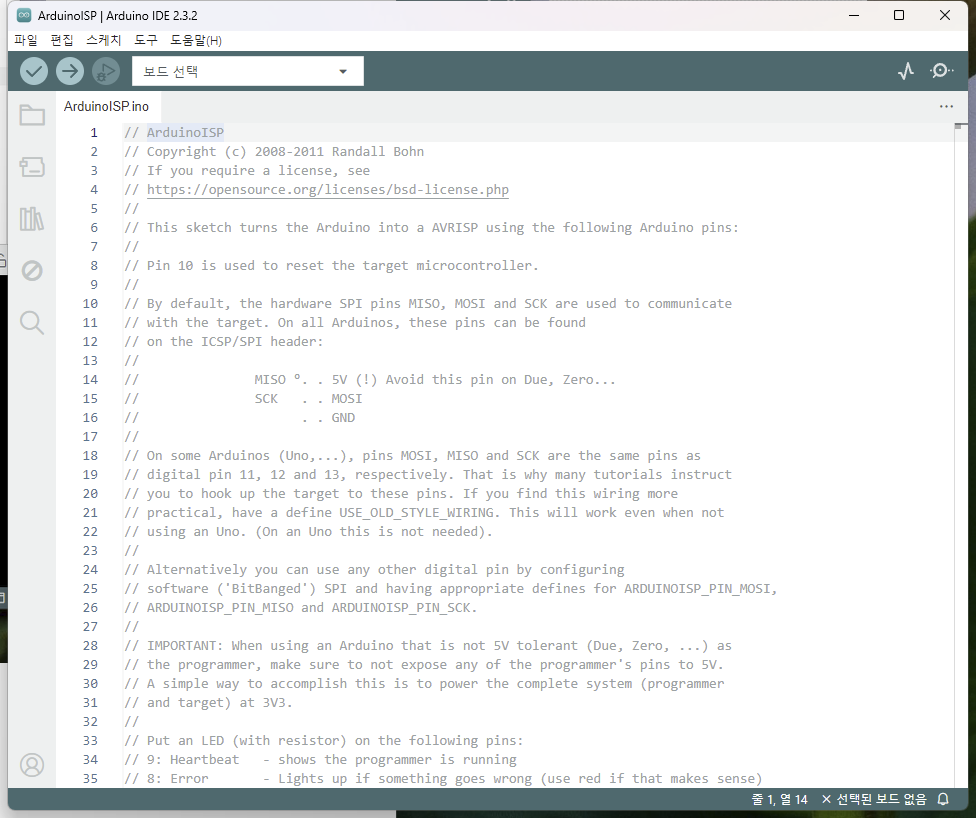
Task: Click the 줄 1, 열 14 cursor position
Action: [779, 799]
